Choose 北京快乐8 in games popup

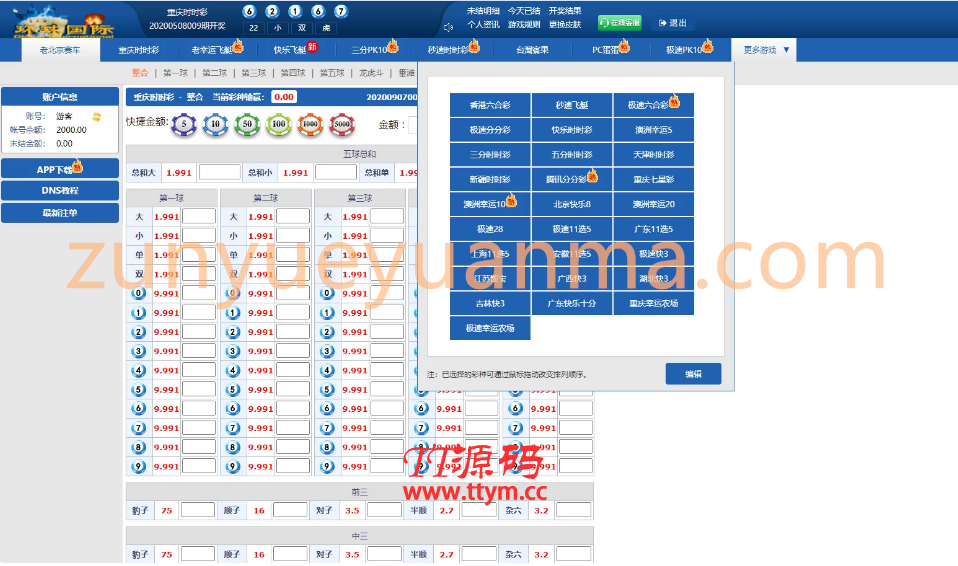click(x=572, y=204)
